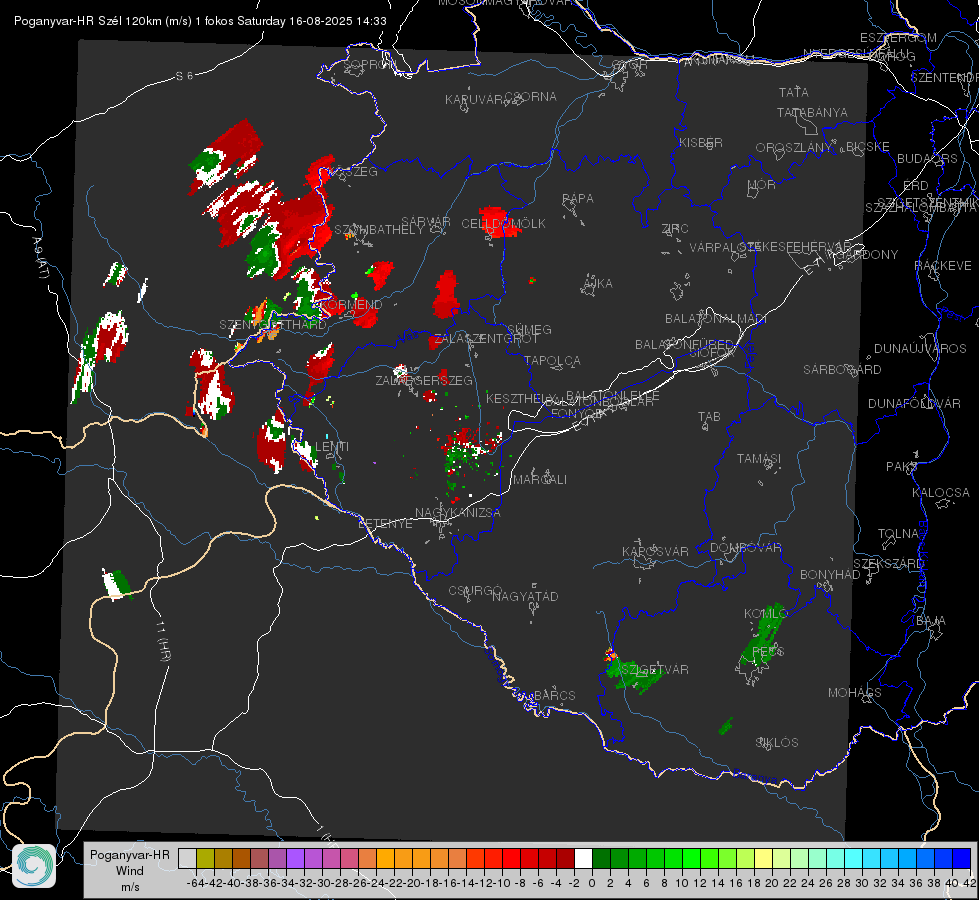Click the KORMEND town label
This screenshot has height=900, width=979.
pos(351,305)
